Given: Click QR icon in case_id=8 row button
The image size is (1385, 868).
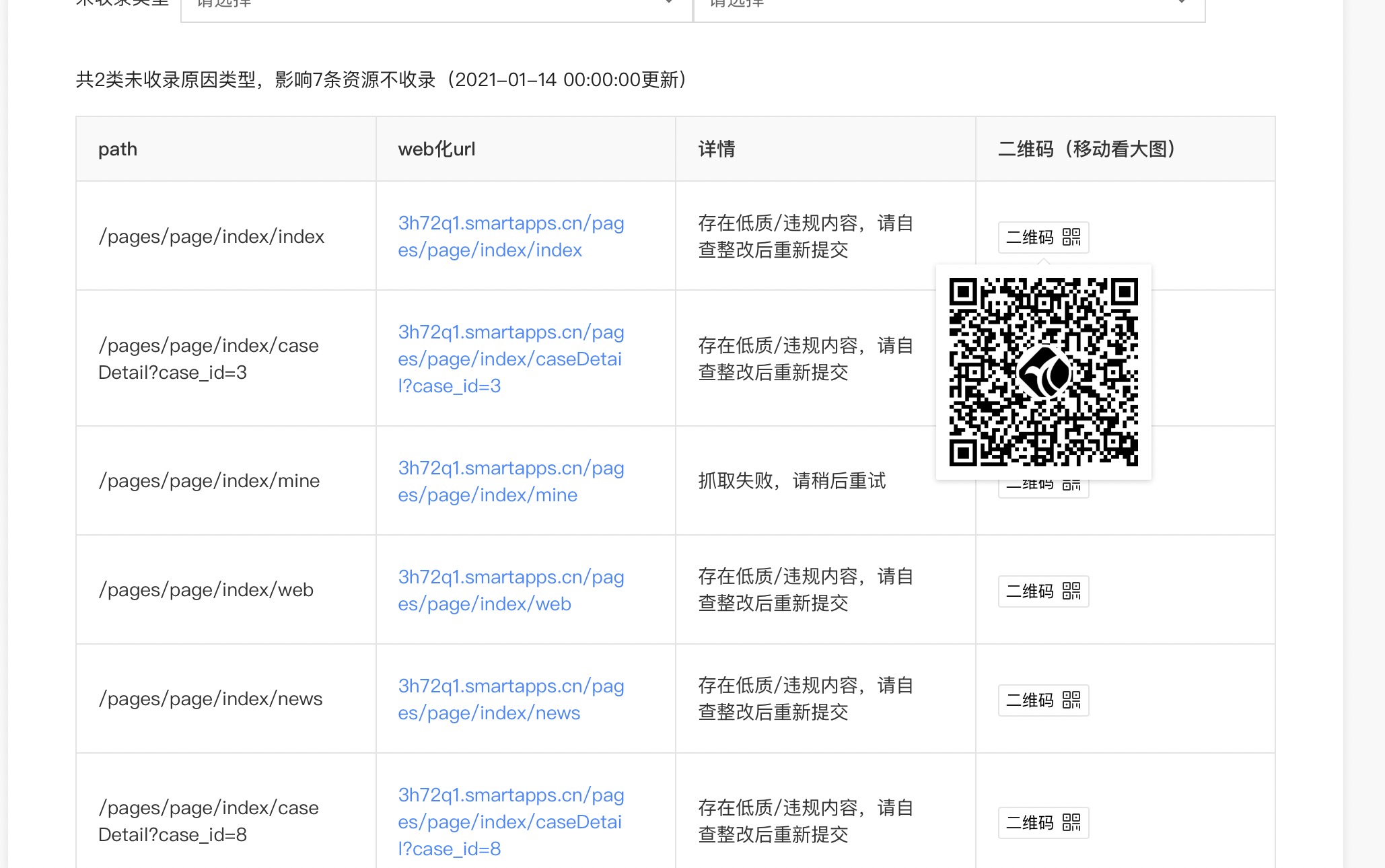Looking at the screenshot, I should 1071,822.
